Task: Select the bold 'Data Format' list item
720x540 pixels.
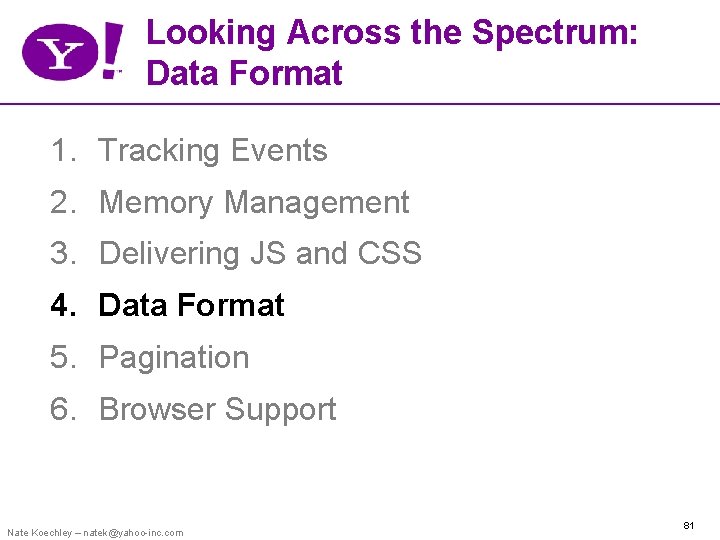Action: [x=192, y=306]
